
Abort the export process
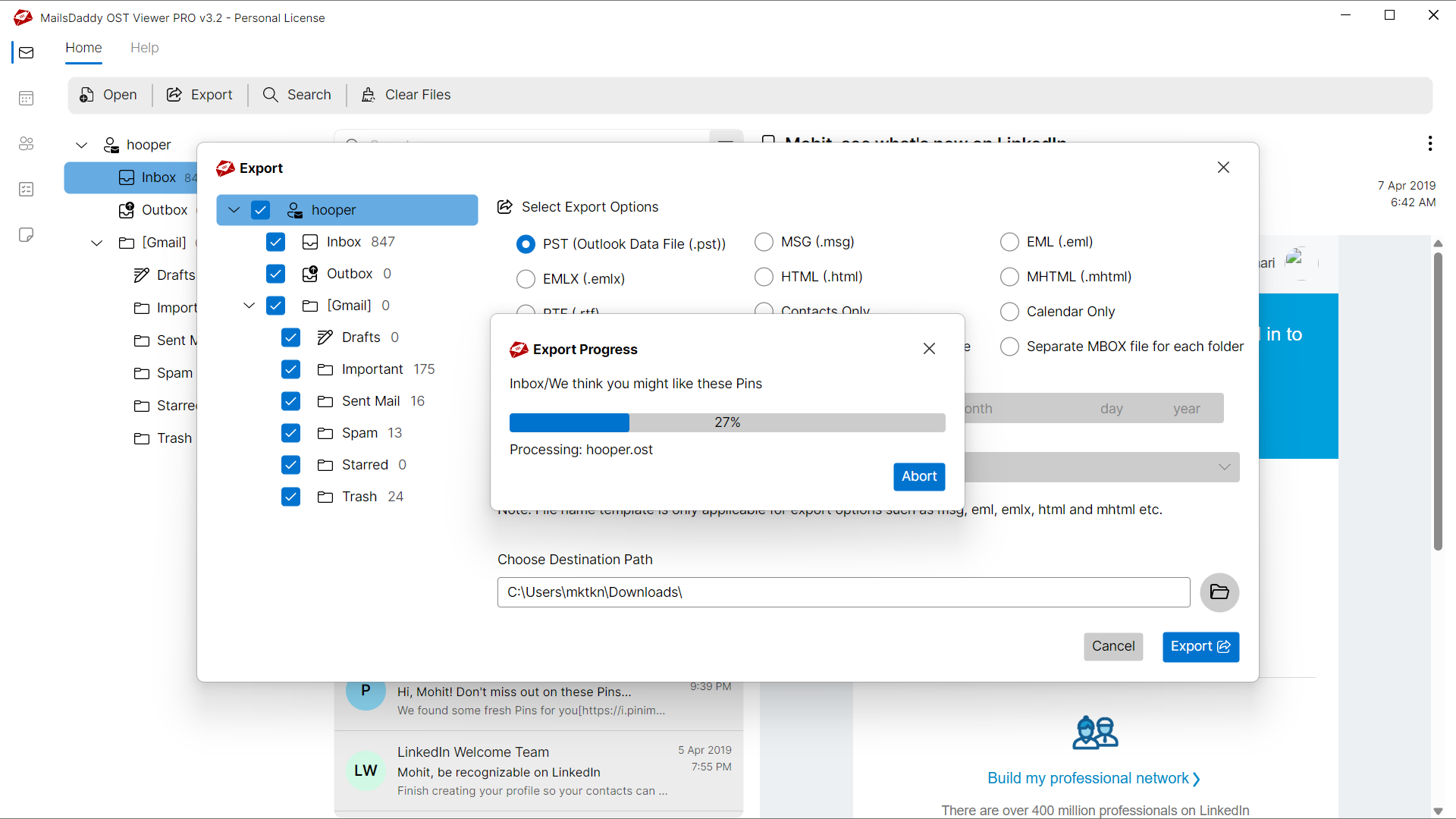point(919,476)
